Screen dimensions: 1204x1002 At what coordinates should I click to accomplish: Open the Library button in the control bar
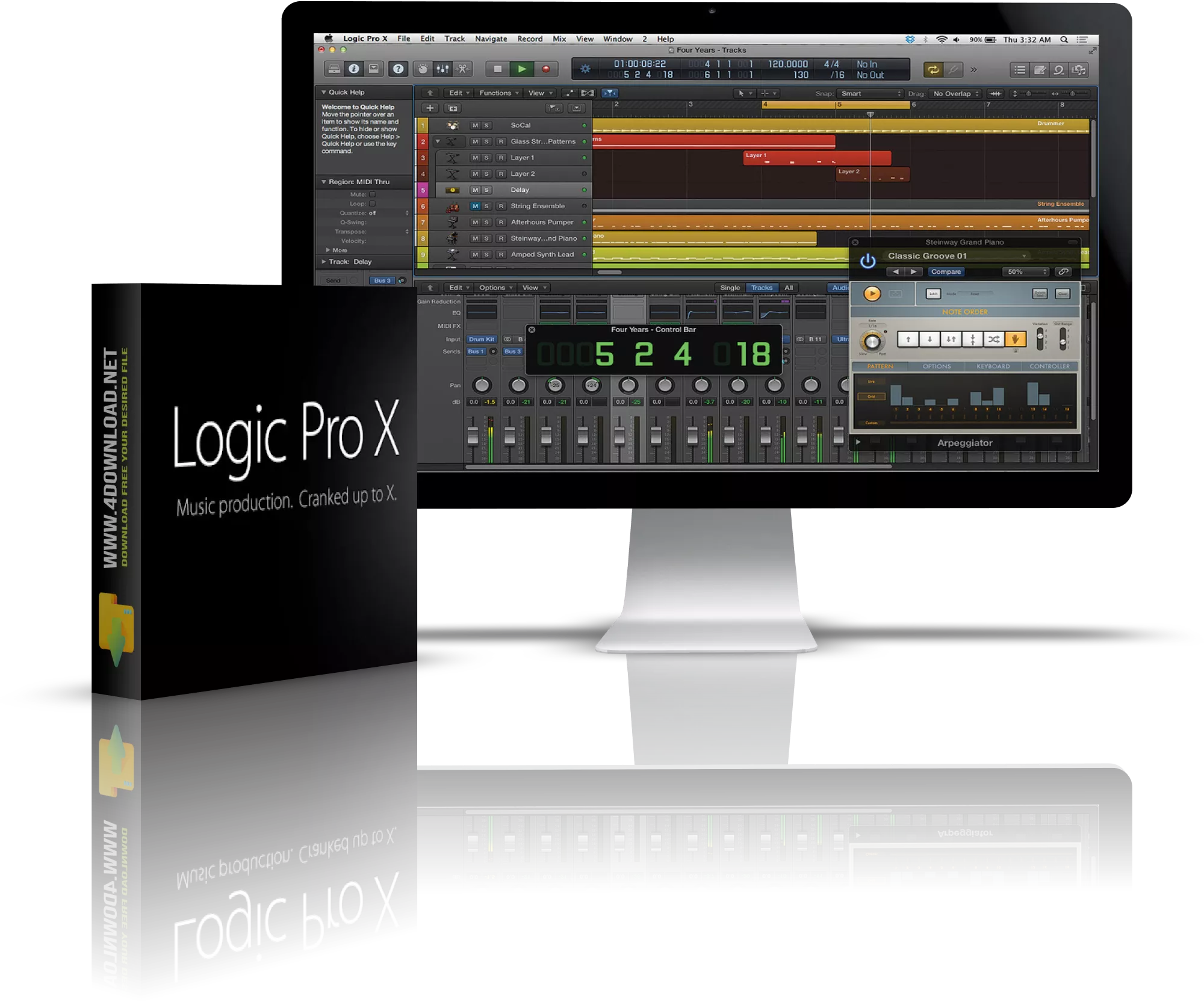334,69
